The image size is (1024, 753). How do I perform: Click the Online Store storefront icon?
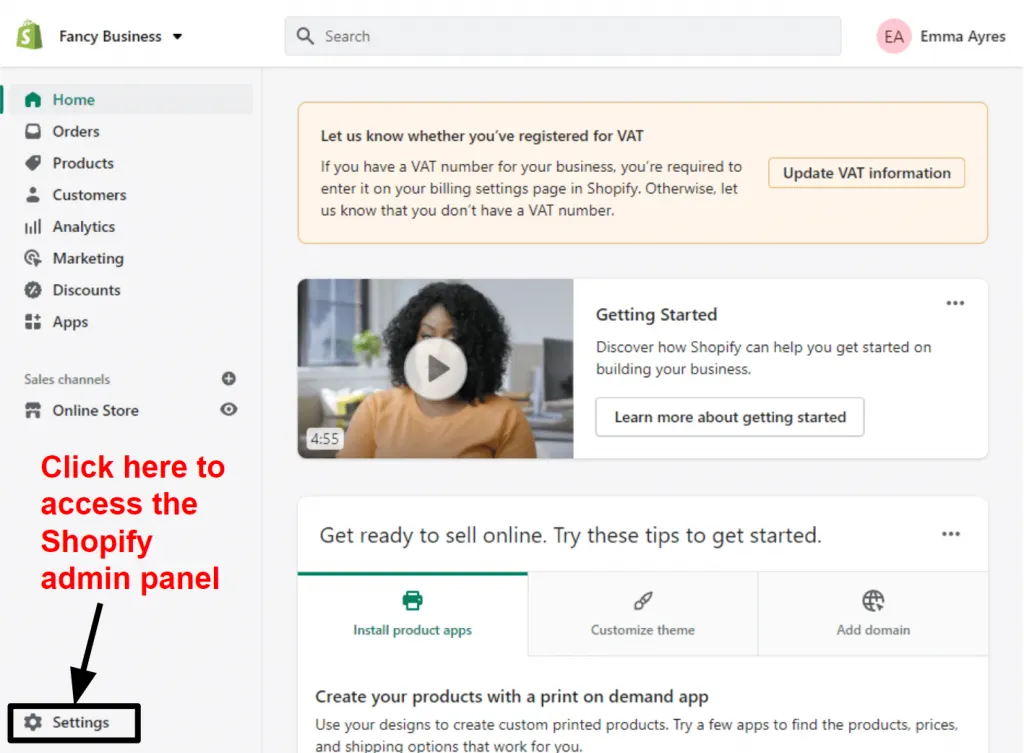click(x=33, y=410)
